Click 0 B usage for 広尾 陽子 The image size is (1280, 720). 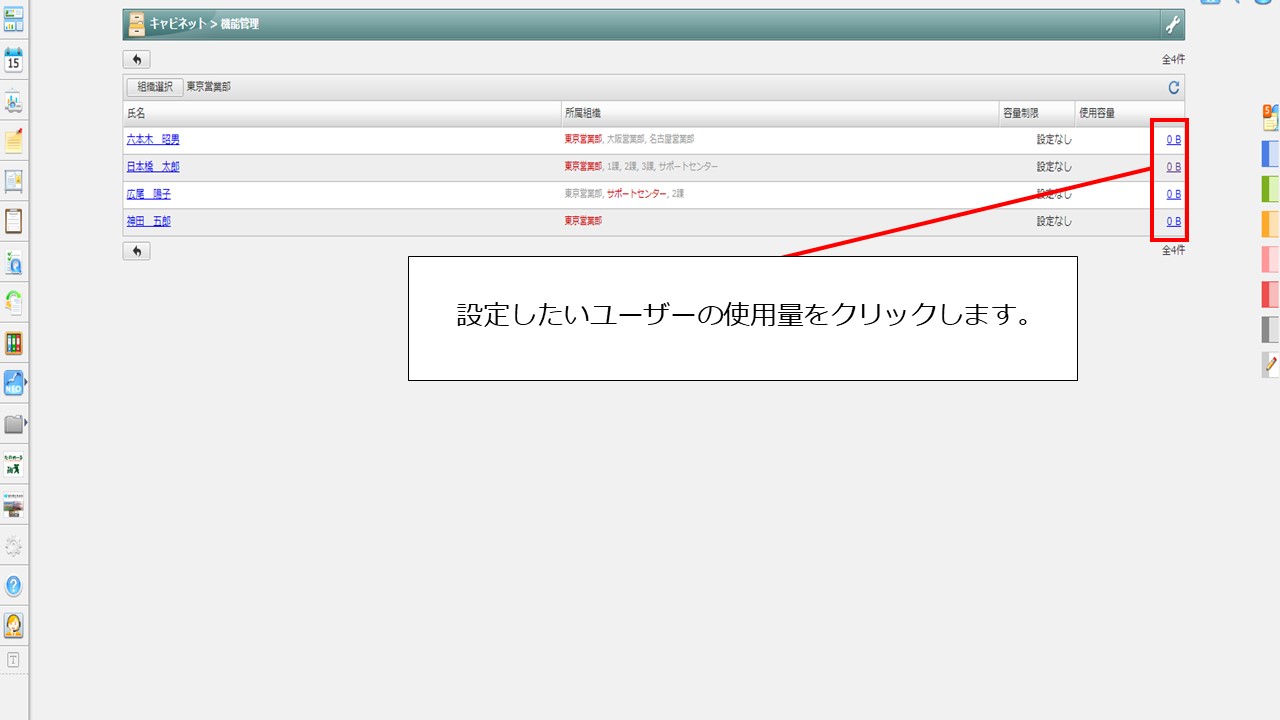pos(1173,194)
